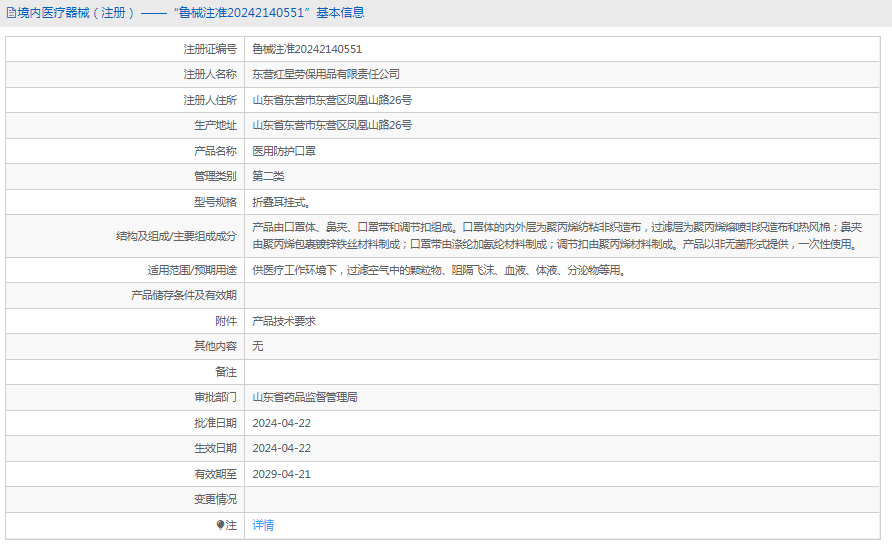This screenshot has width=892, height=549.
Task: Click the 生效日期 row label
Action: pos(215,448)
